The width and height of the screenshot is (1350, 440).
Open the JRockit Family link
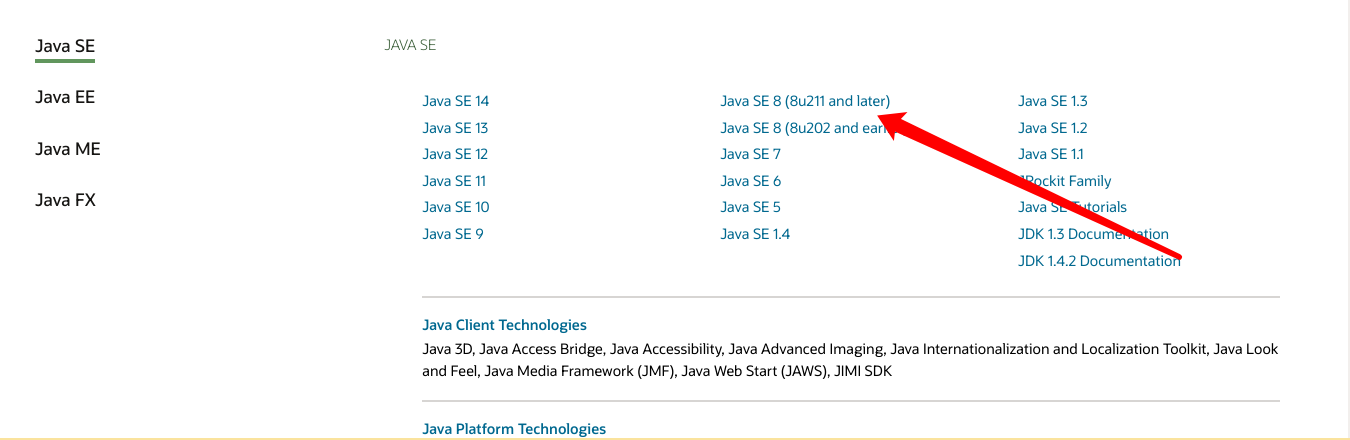click(1065, 181)
